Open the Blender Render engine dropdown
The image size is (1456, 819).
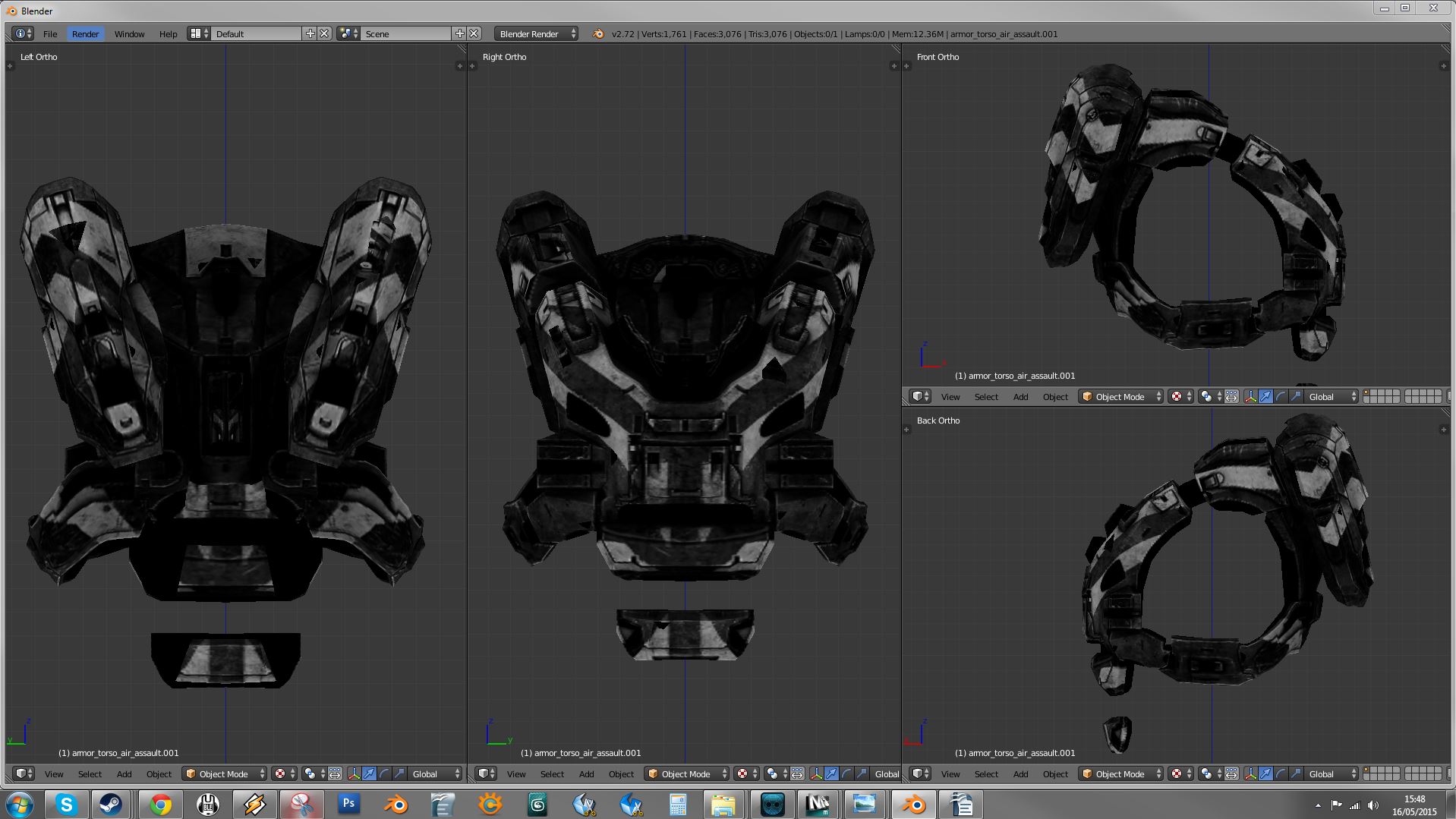tap(536, 33)
